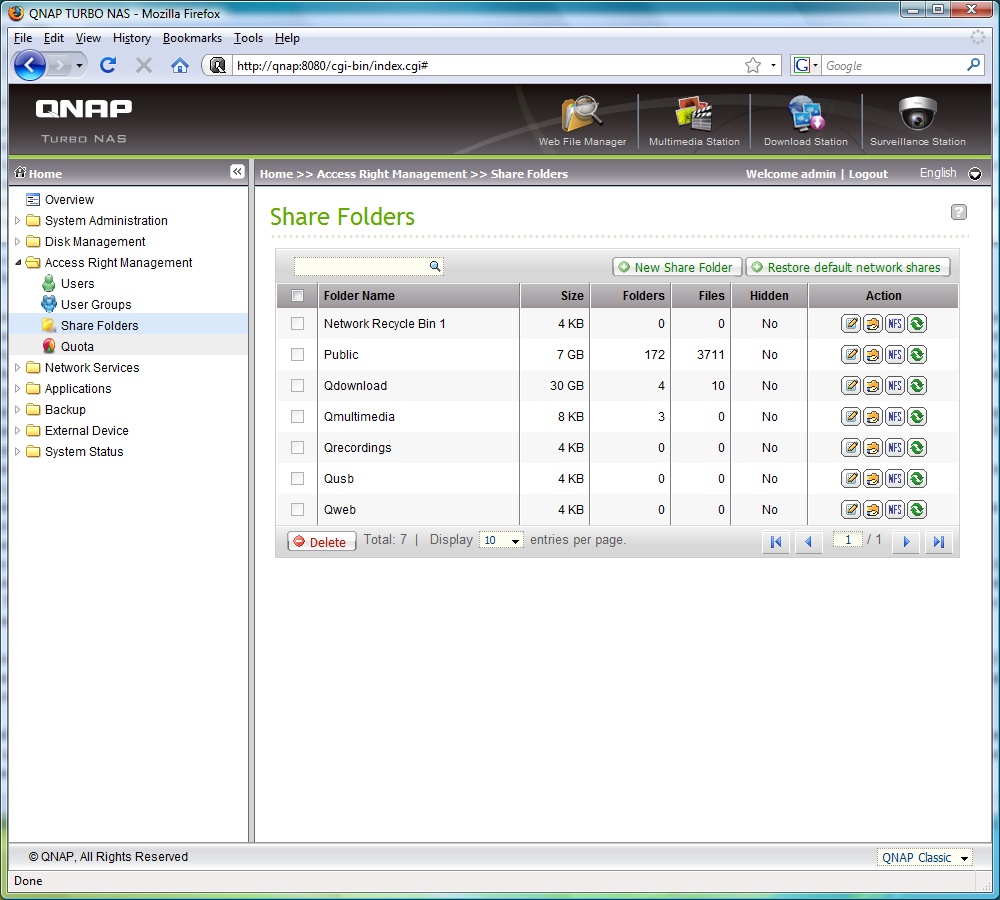Click edit properties icon for Network Recycle Bin 1

click(x=851, y=323)
